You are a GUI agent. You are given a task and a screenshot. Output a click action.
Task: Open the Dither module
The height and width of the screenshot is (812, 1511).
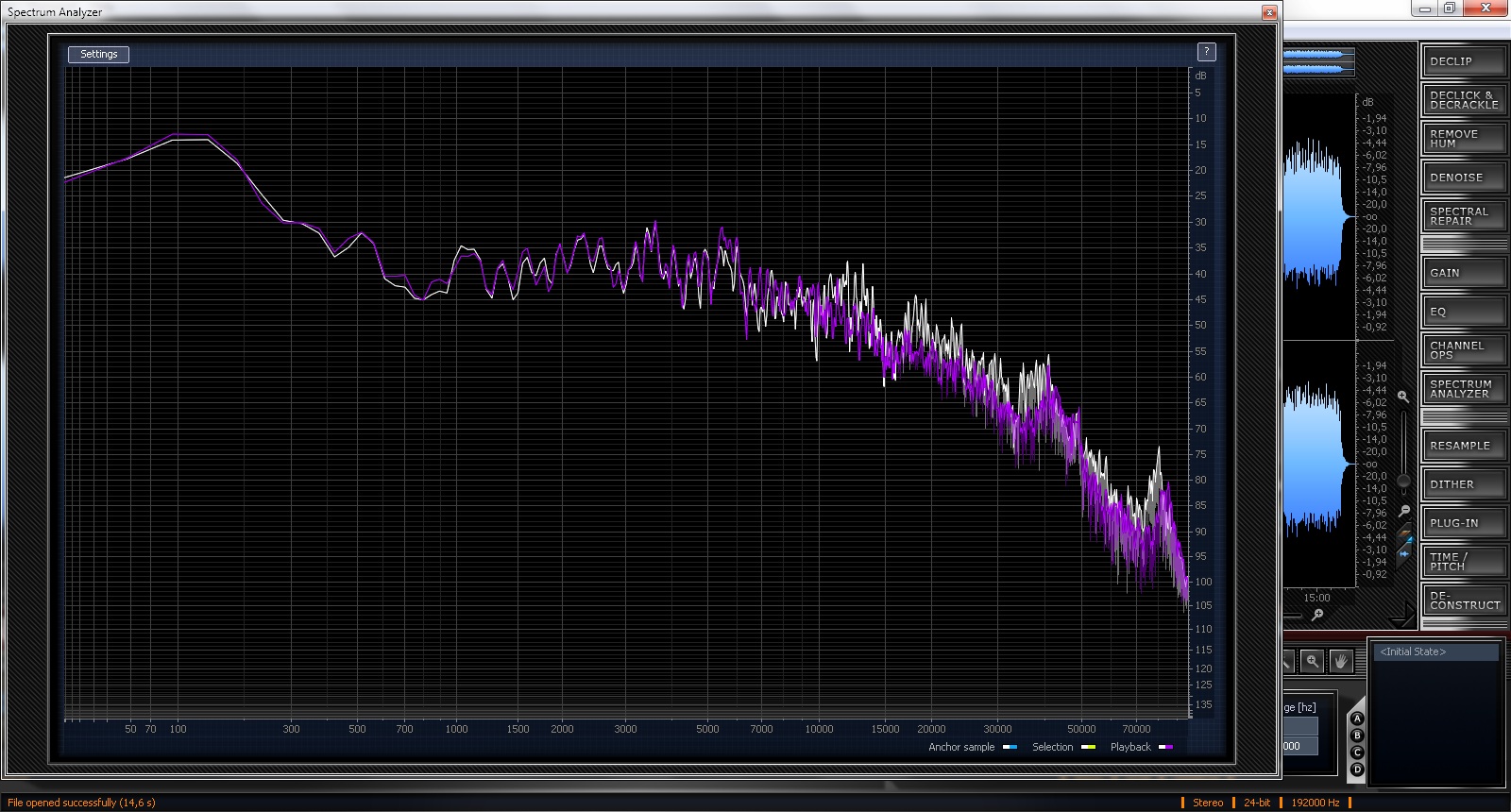coord(1464,484)
